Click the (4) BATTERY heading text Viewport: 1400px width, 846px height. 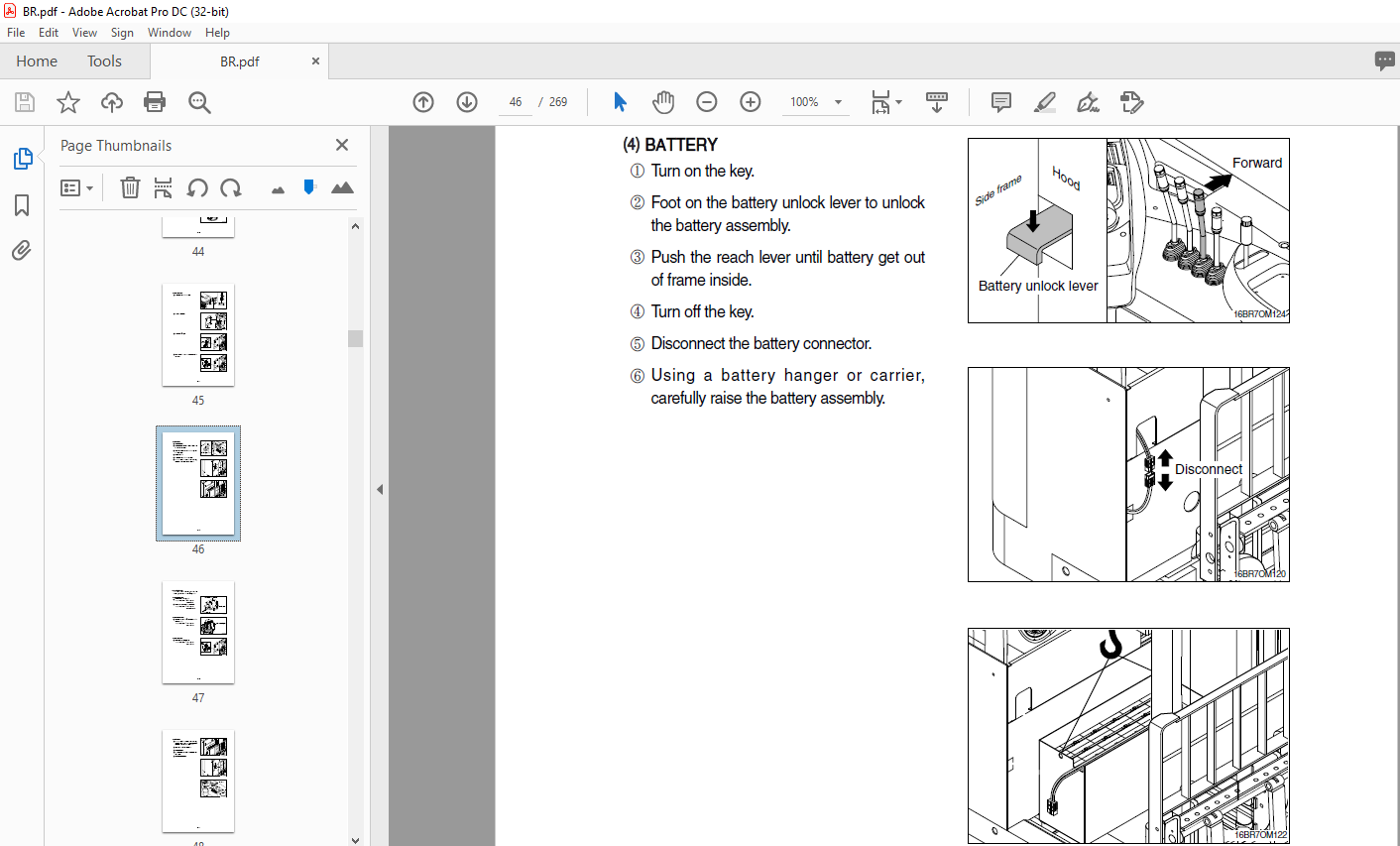670,145
